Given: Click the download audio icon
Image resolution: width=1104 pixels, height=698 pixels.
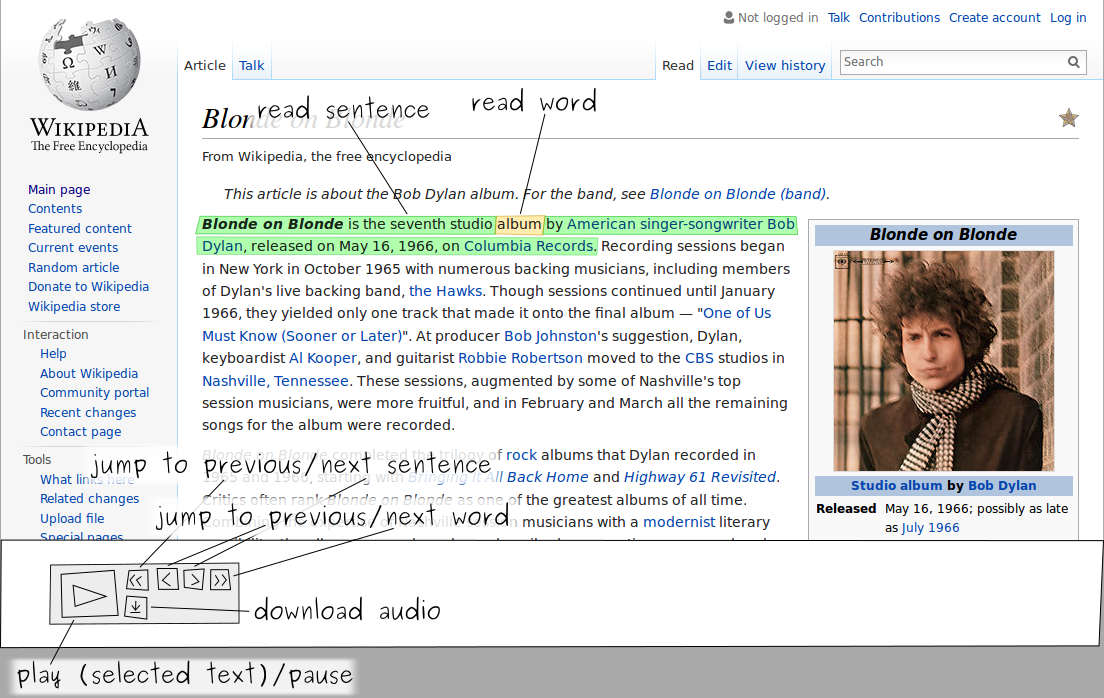Looking at the screenshot, I should pyautogui.click(x=136, y=607).
